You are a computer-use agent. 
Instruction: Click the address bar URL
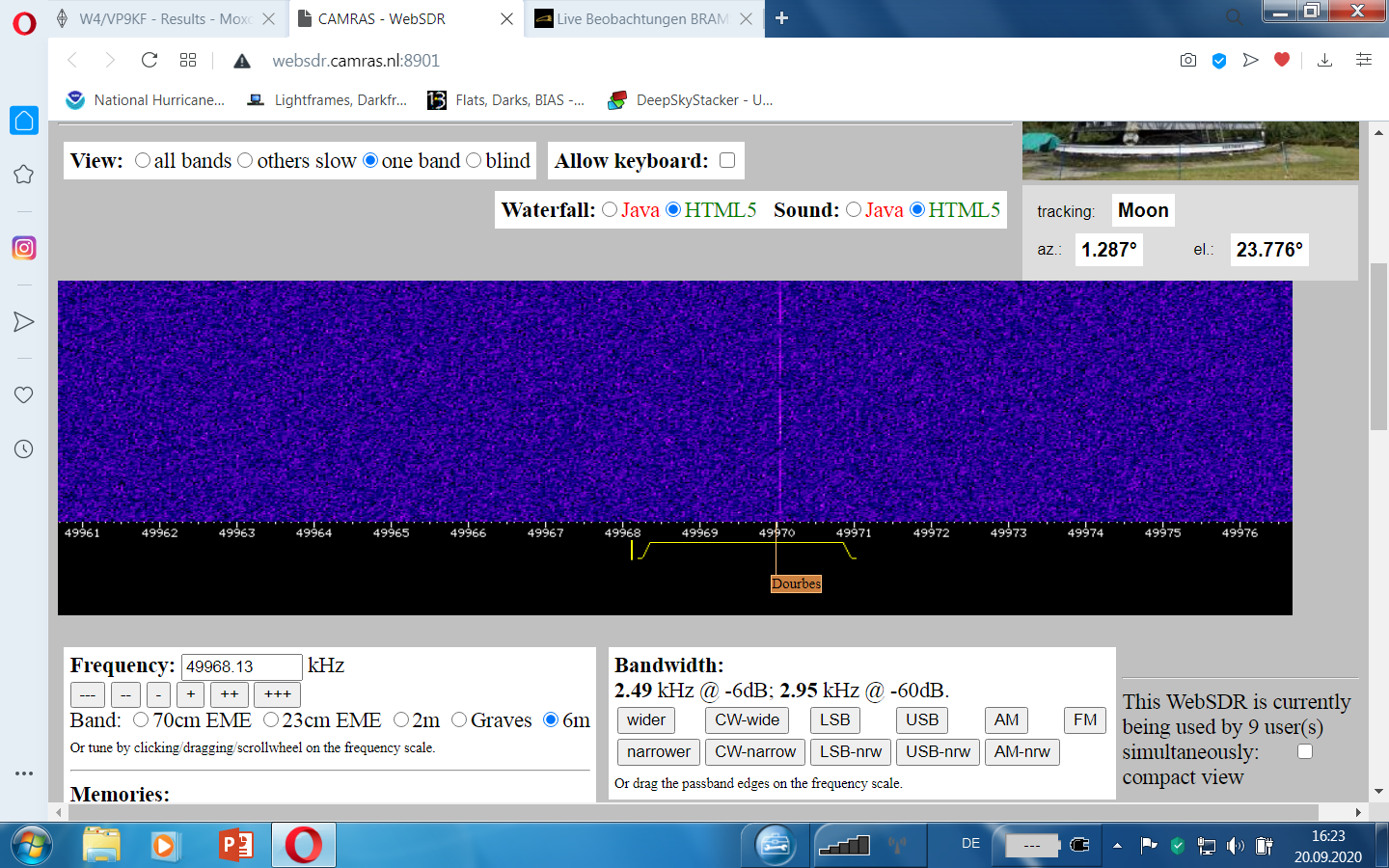(x=356, y=61)
